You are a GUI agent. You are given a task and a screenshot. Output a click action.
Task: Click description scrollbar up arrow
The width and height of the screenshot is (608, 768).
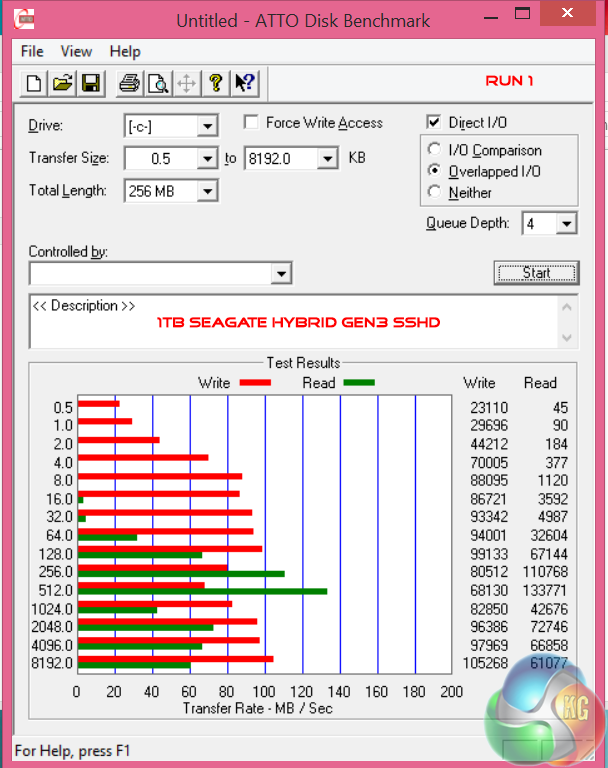pyautogui.click(x=567, y=308)
